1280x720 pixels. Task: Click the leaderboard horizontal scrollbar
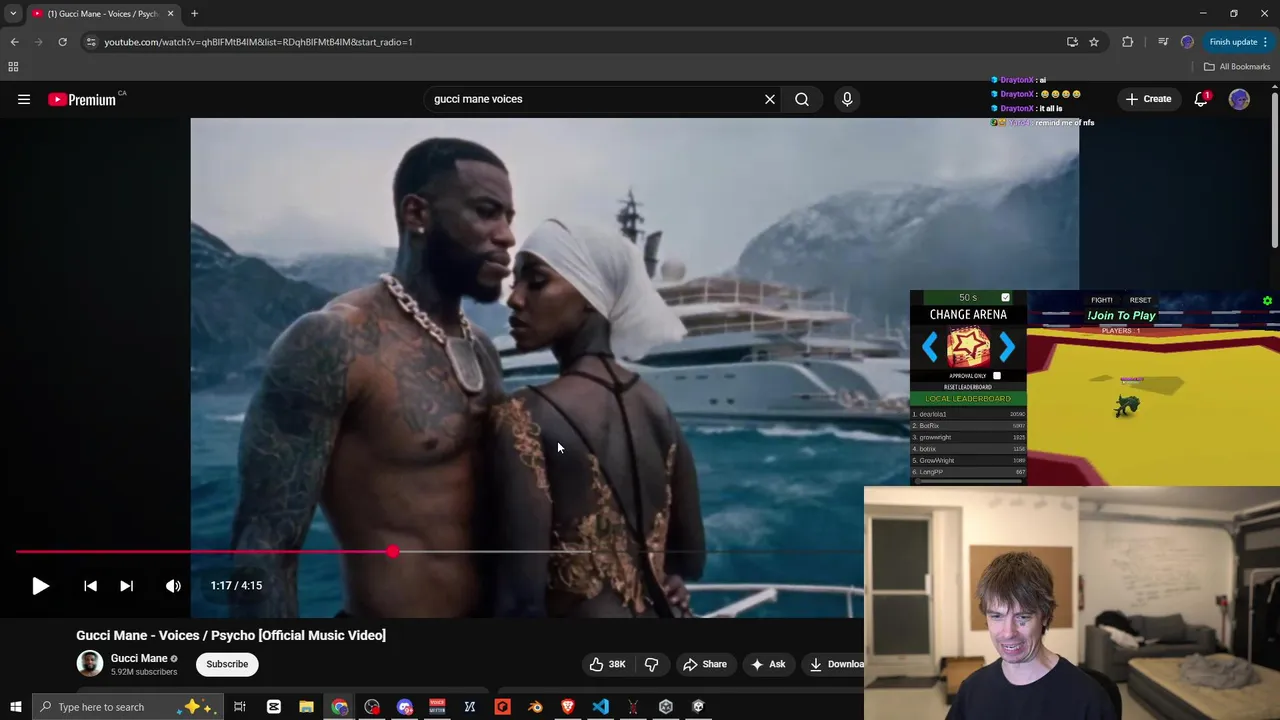point(968,481)
